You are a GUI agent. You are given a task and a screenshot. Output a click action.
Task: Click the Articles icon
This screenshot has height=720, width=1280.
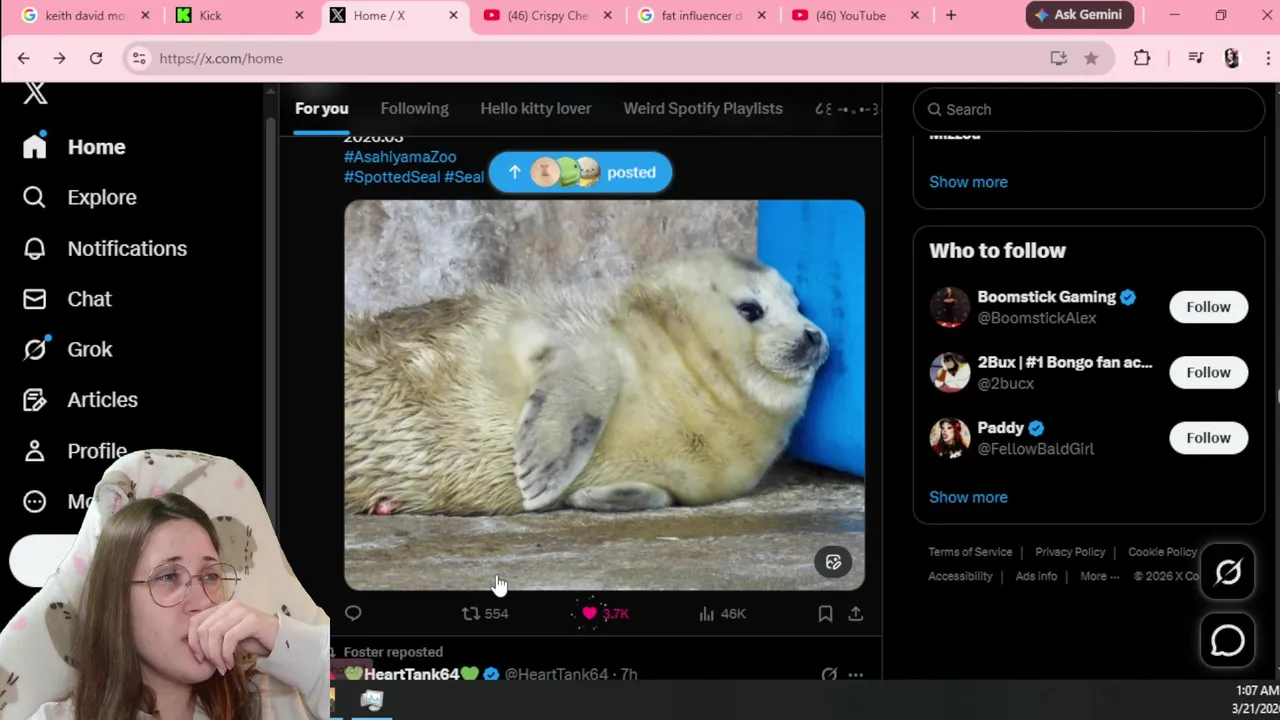(x=35, y=400)
